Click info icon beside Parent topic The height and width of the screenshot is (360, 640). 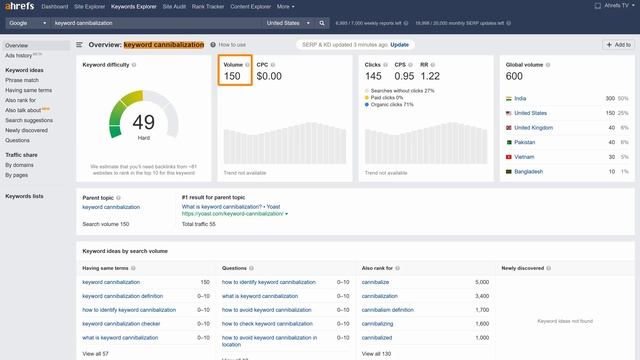tap(118, 198)
